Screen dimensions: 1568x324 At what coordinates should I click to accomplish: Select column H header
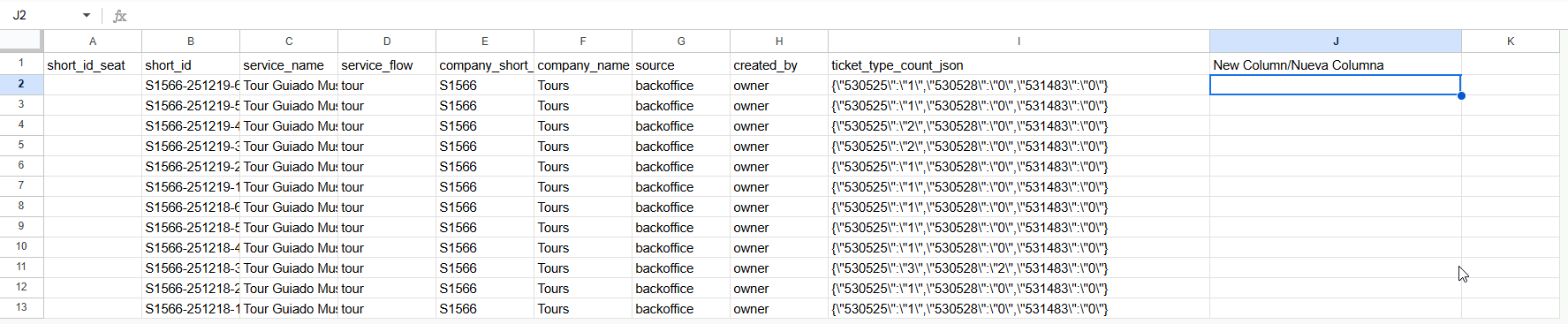coord(779,41)
